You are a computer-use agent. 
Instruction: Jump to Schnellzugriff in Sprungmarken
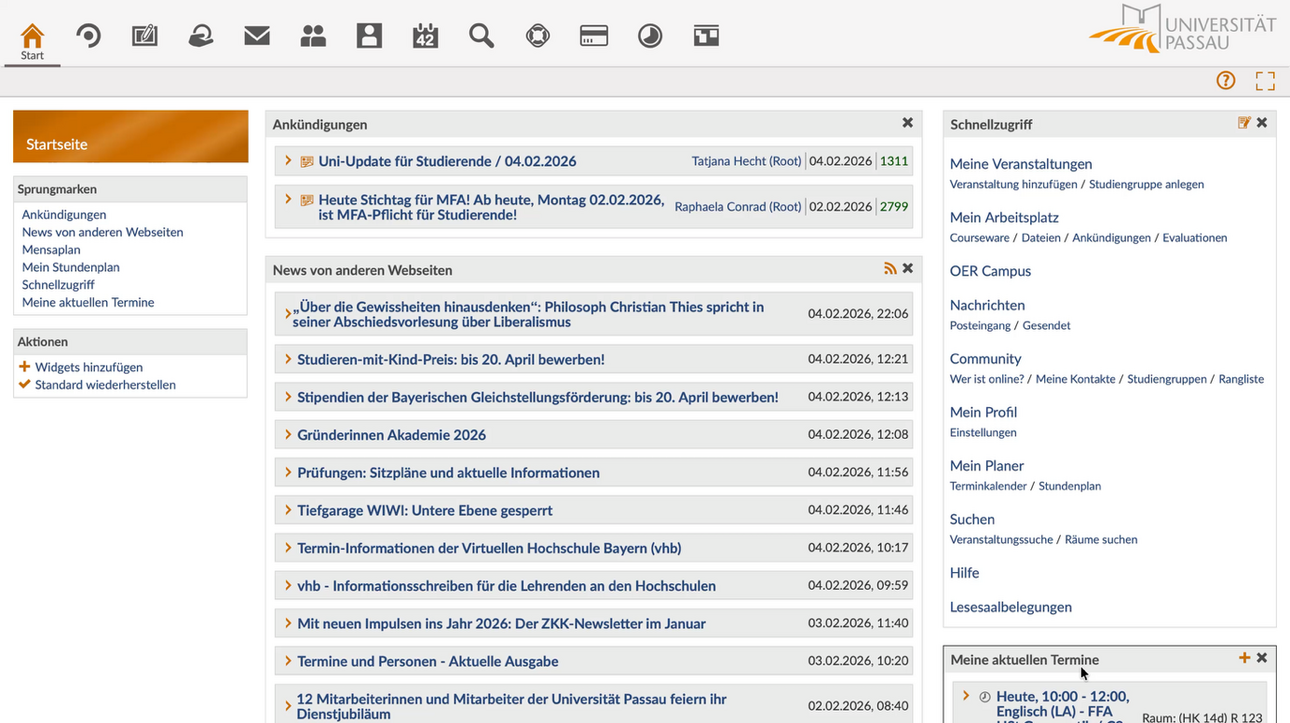coord(58,284)
